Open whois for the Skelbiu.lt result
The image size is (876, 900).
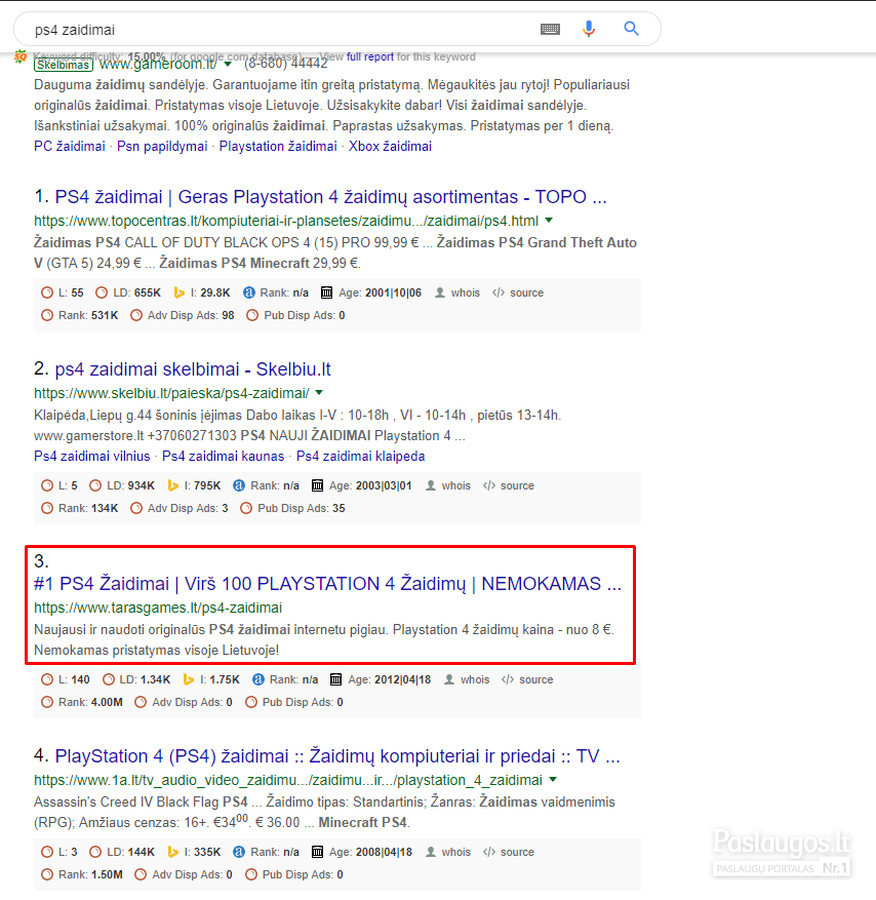tap(448, 486)
